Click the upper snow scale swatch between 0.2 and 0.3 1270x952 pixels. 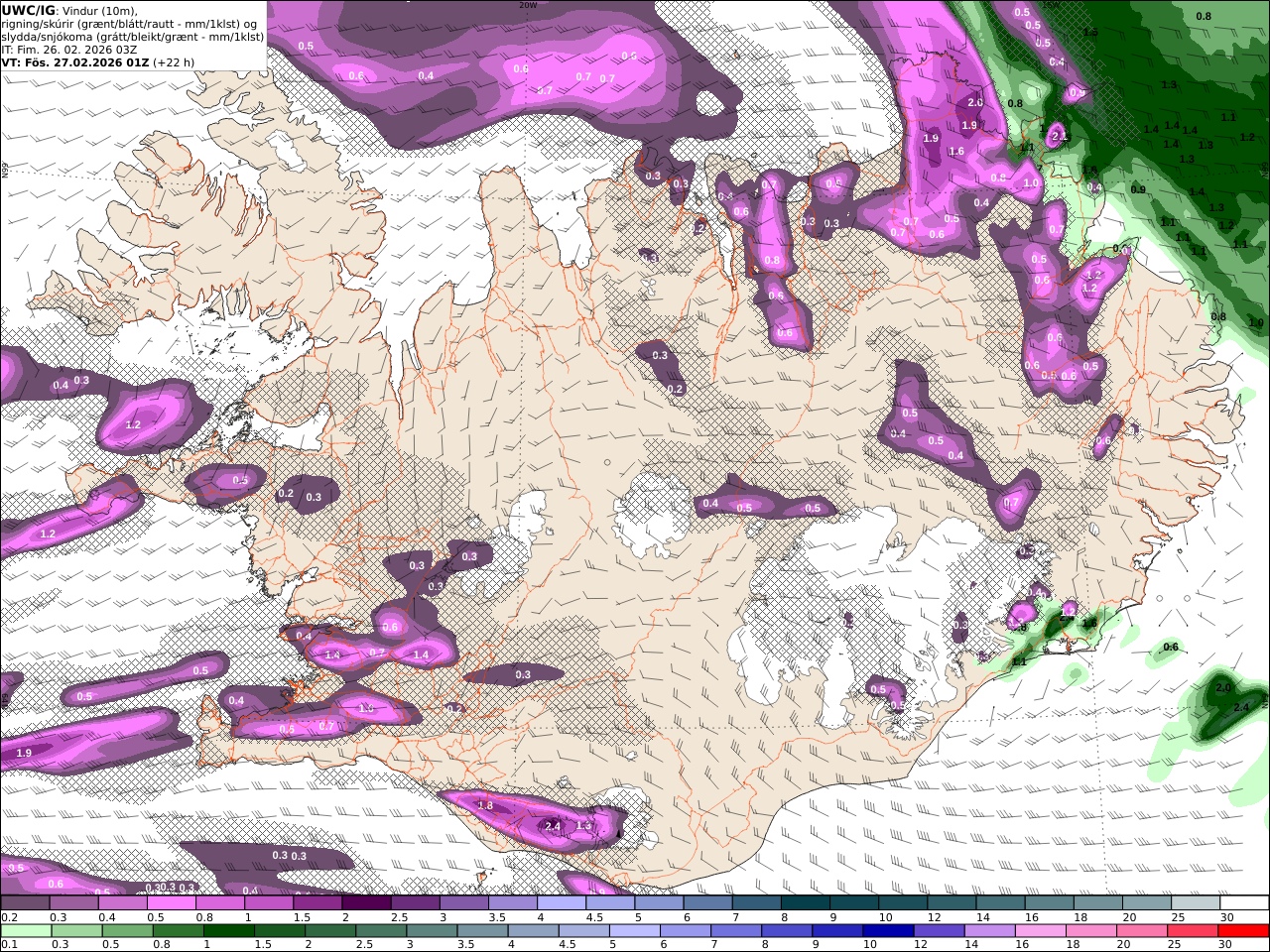tap(27, 903)
